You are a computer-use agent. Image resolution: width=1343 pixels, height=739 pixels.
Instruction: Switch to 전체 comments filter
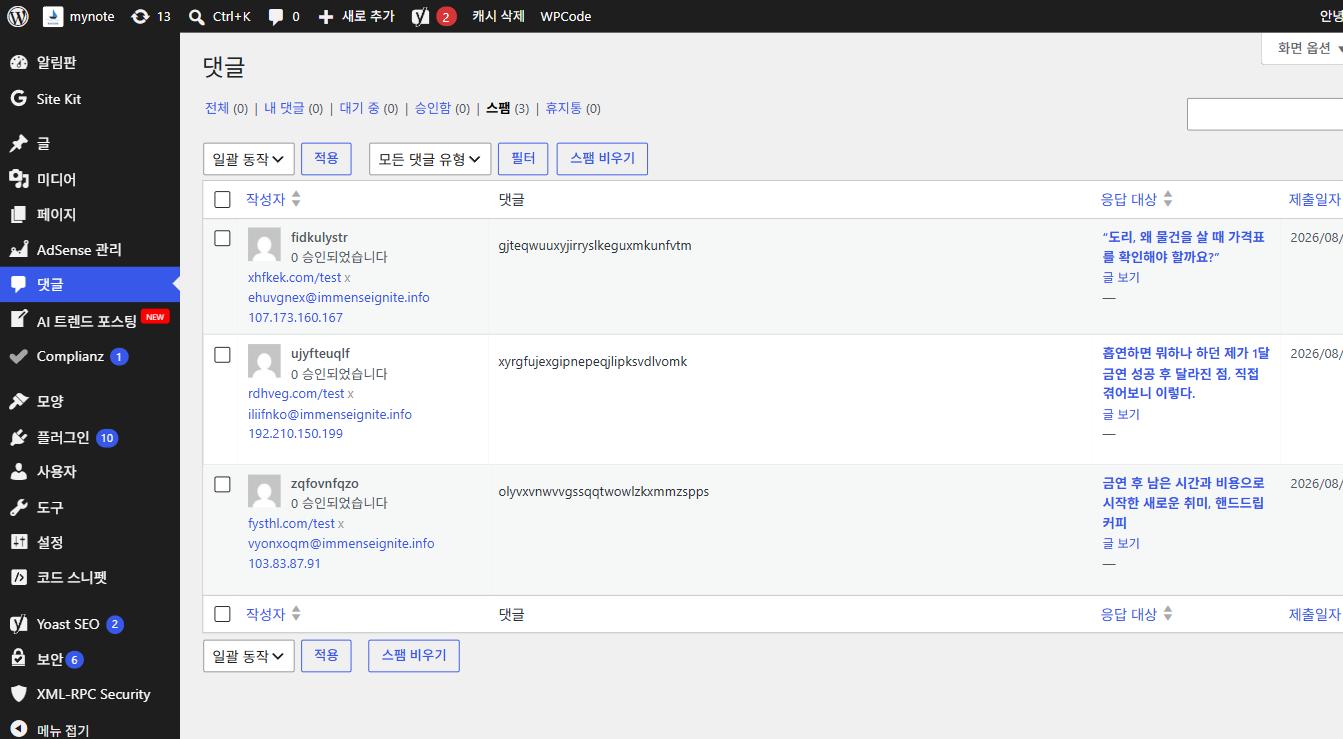click(x=217, y=108)
